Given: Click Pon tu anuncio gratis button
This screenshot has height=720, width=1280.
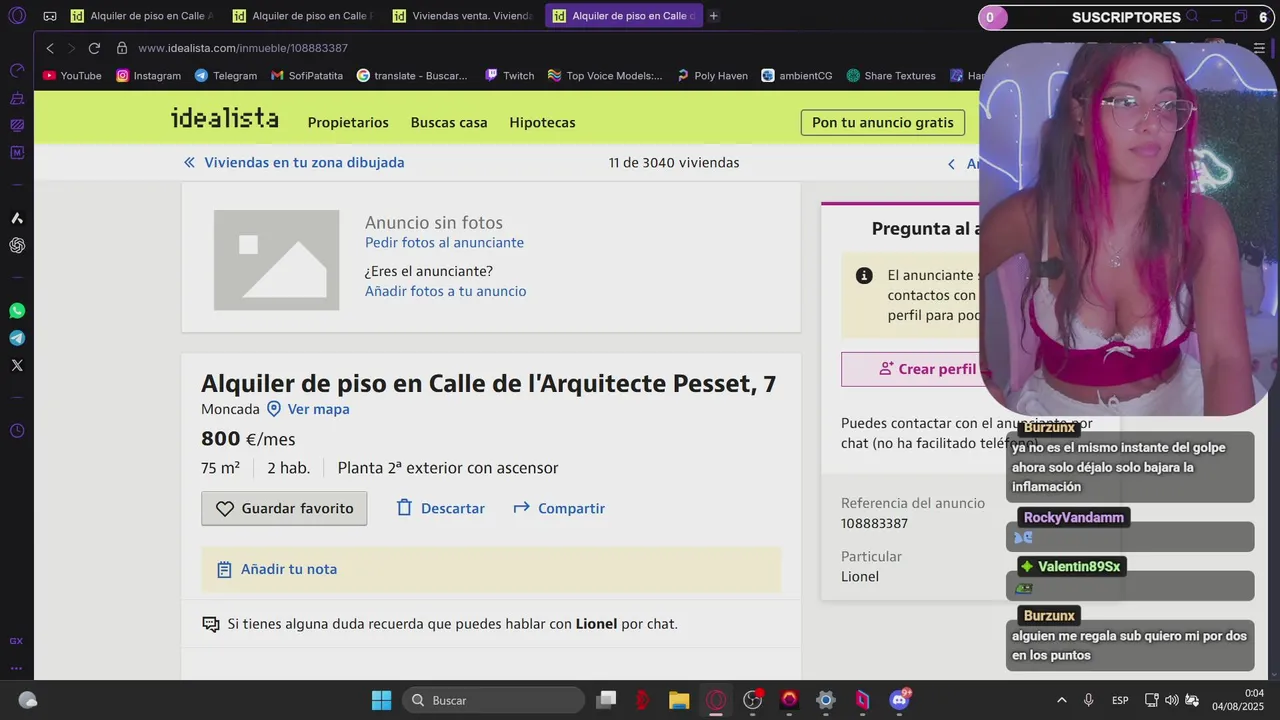Looking at the screenshot, I should tap(882, 122).
